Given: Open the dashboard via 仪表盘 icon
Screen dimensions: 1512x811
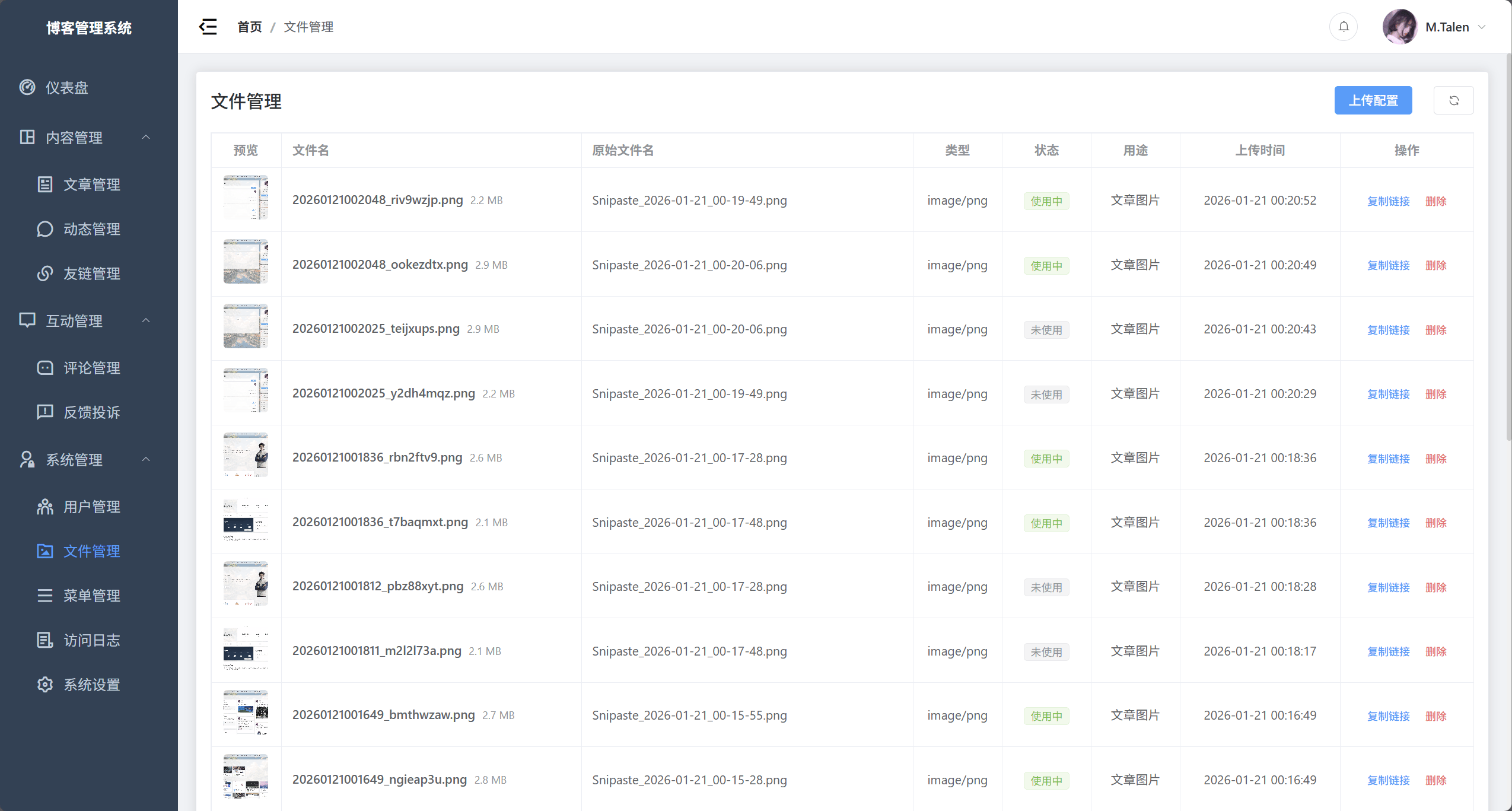Looking at the screenshot, I should 27,88.
